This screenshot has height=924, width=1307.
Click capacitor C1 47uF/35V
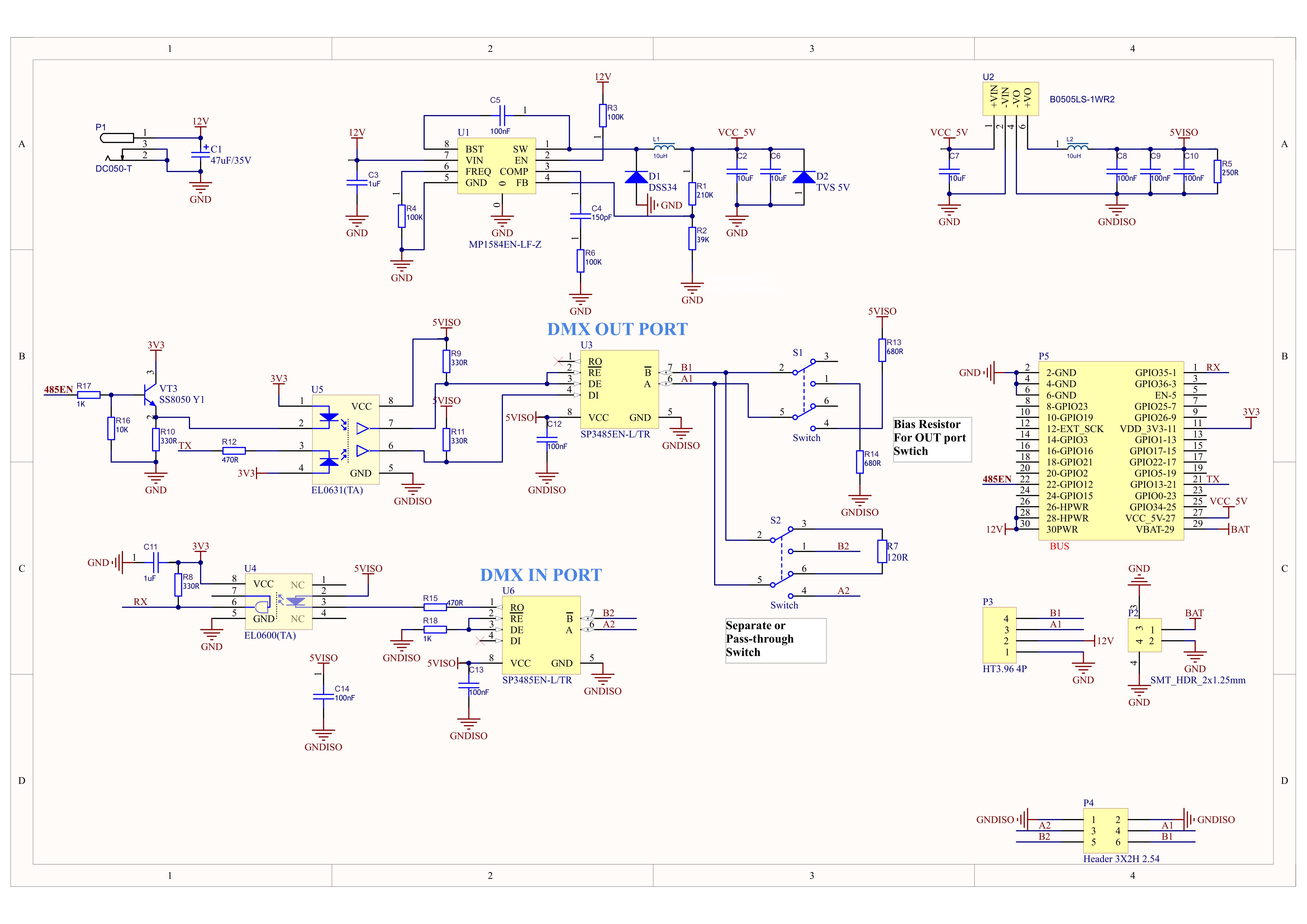(x=200, y=154)
